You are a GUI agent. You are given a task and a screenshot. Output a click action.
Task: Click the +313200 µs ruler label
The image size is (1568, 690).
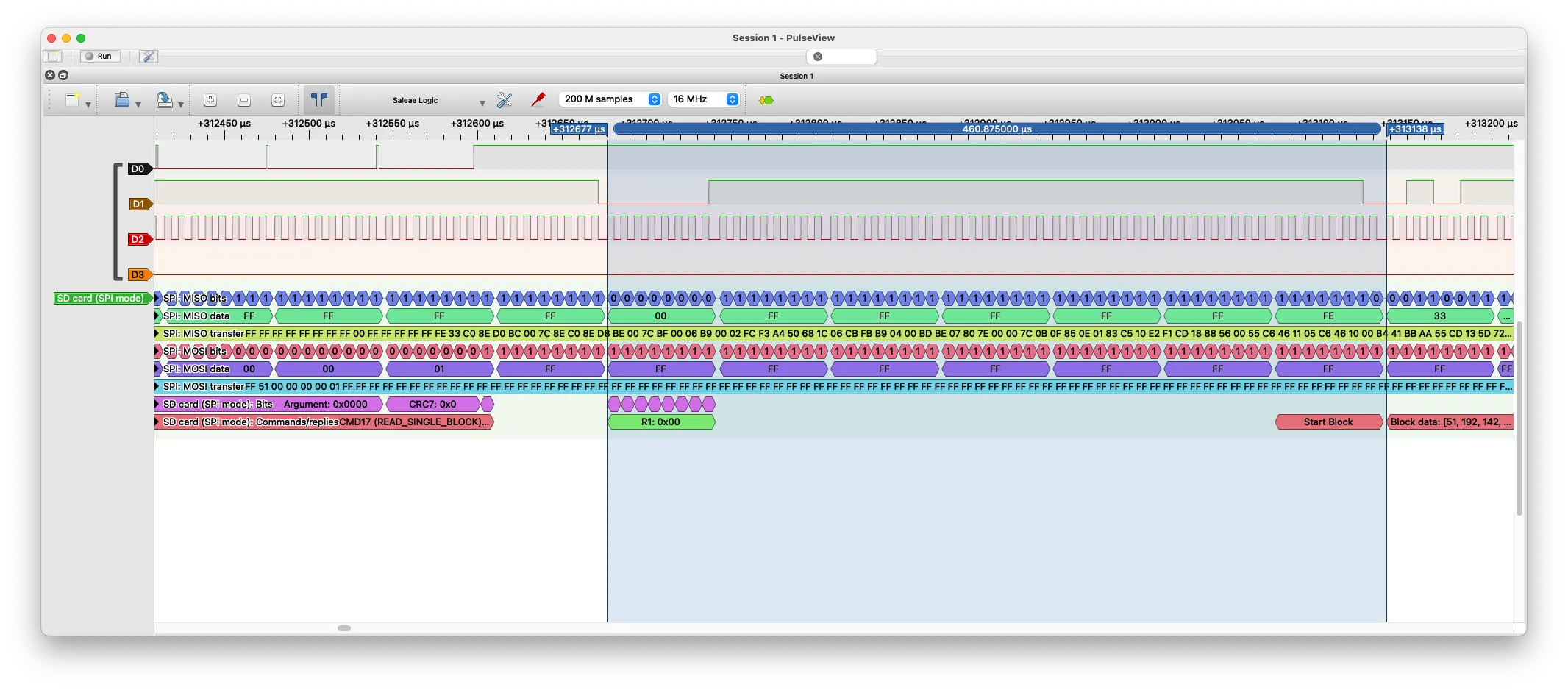coord(1492,123)
